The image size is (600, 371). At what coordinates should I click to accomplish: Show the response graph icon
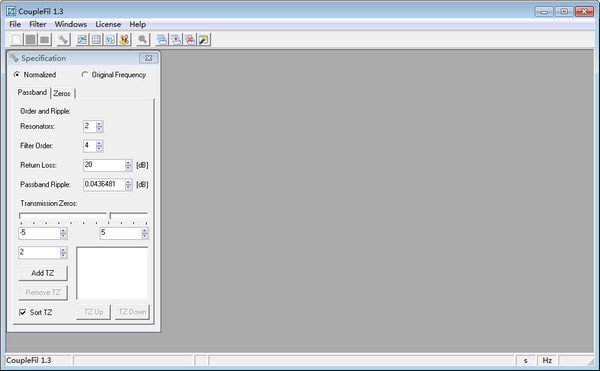pyautogui.click(x=82, y=39)
